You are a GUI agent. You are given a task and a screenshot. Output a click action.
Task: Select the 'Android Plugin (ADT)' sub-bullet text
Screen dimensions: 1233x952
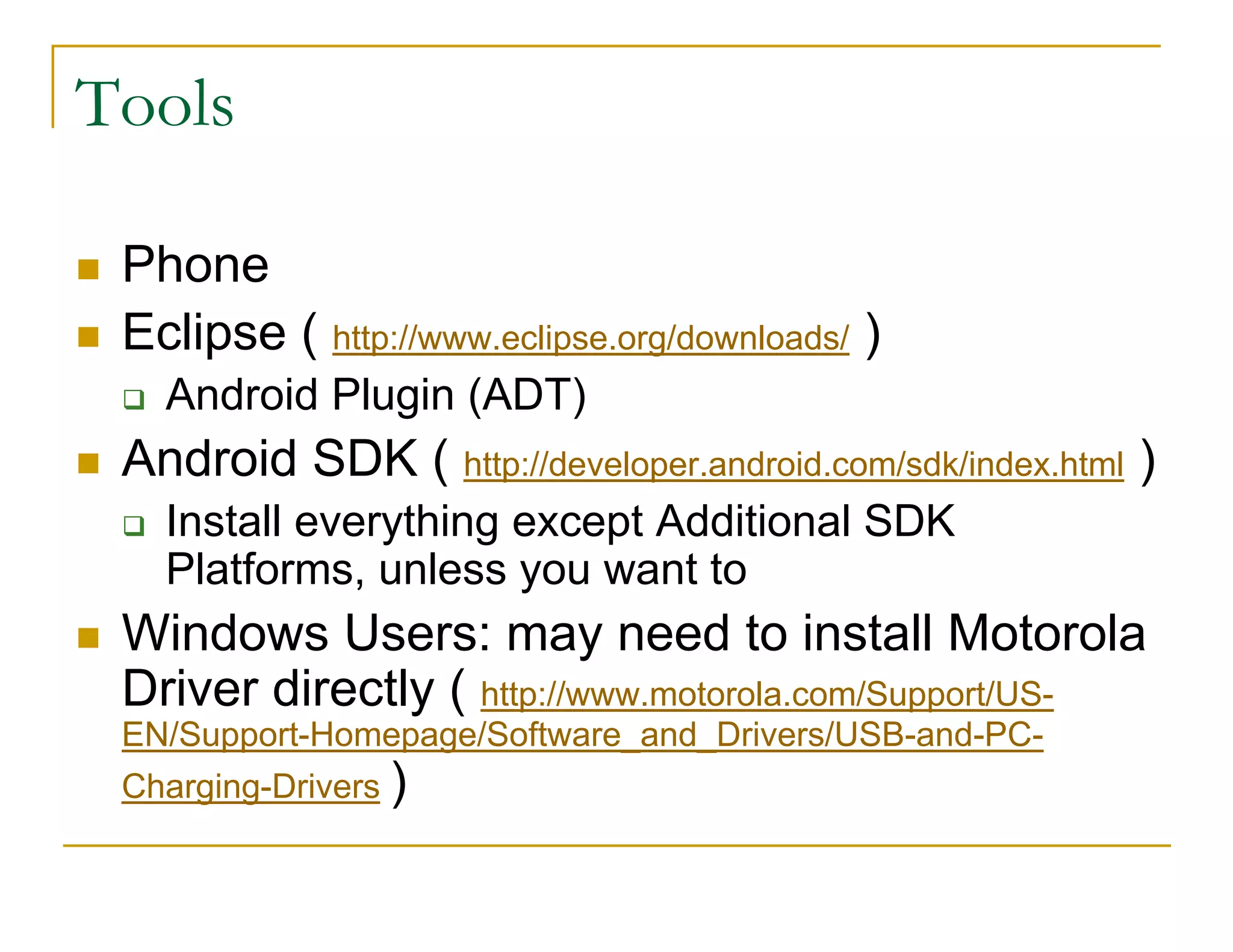376,396
